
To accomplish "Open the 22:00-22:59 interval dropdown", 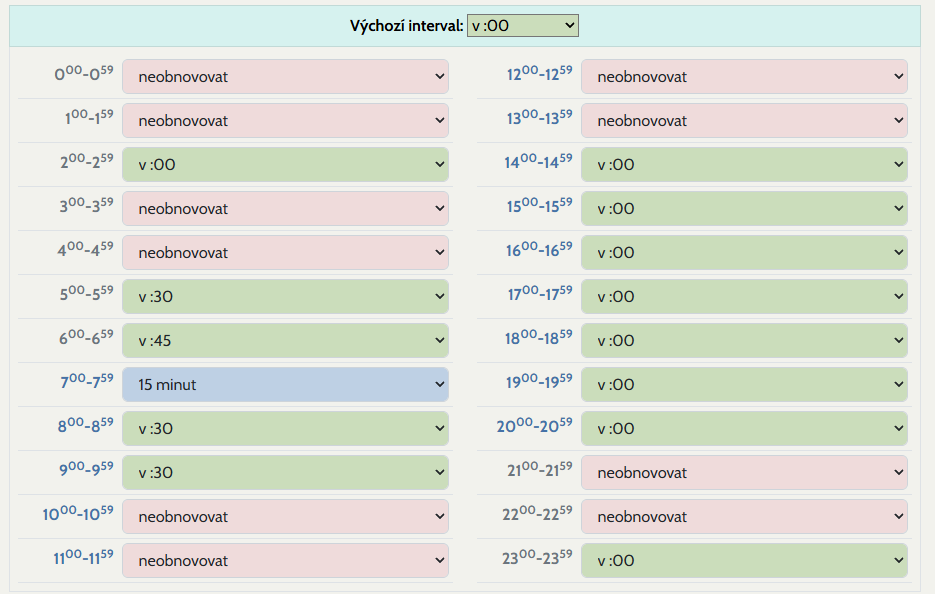I will [x=744, y=516].
